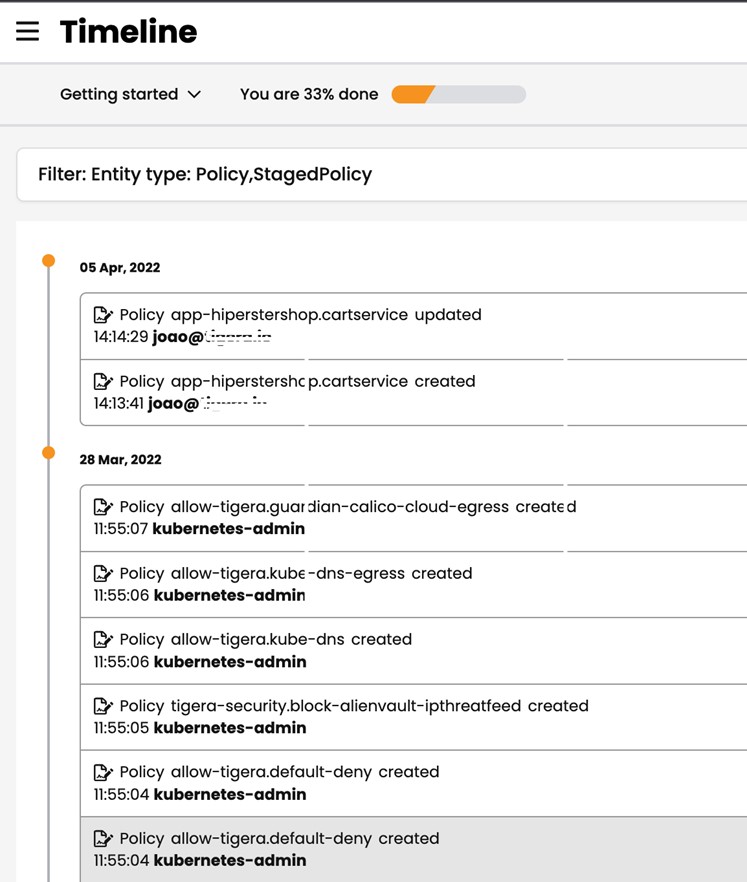Click the policy icon on cartservice updated entry
The height and width of the screenshot is (882, 747).
(103, 315)
